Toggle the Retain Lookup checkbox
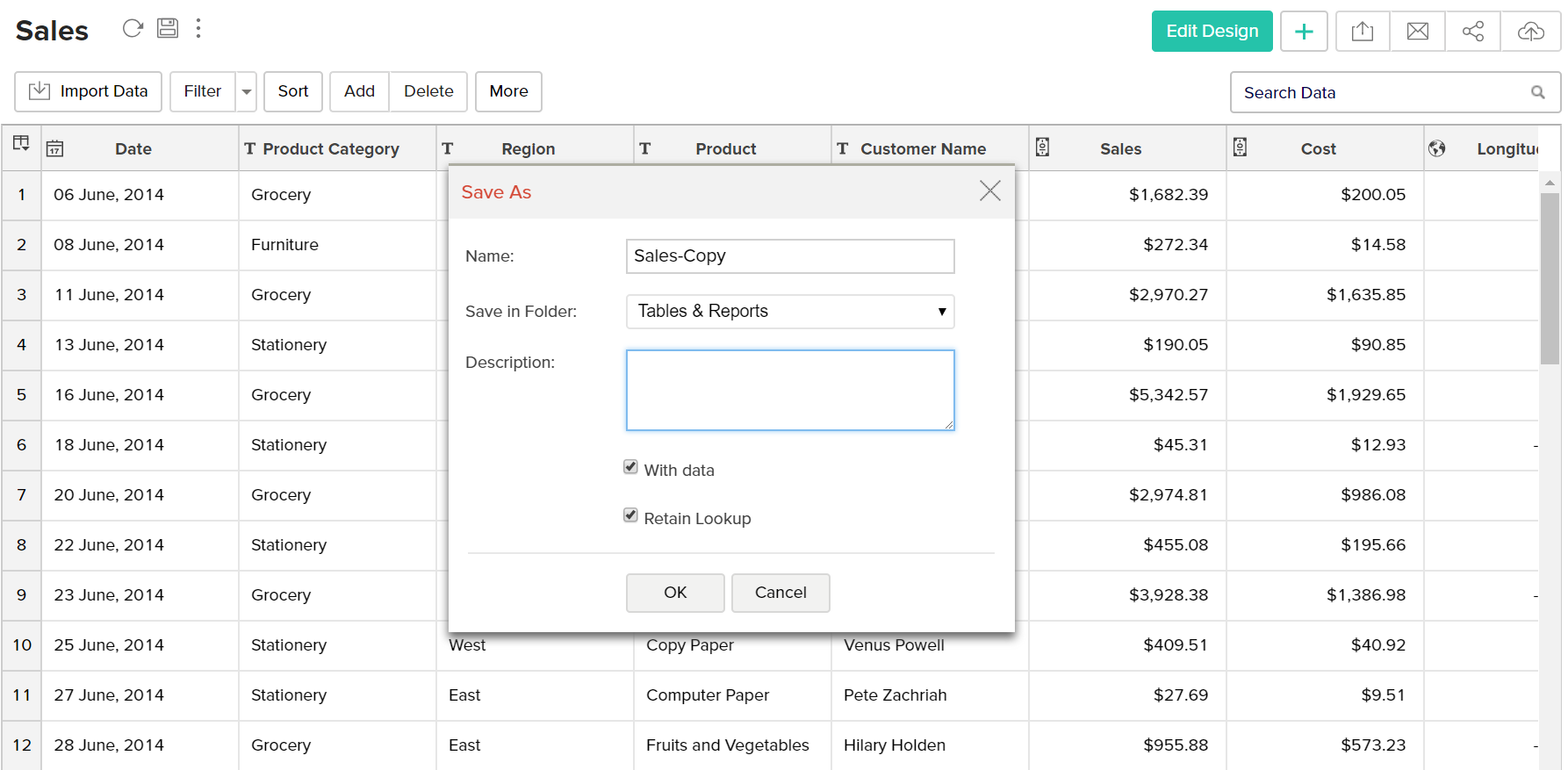Viewport: 1568px width, 770px height. (630, 515)
